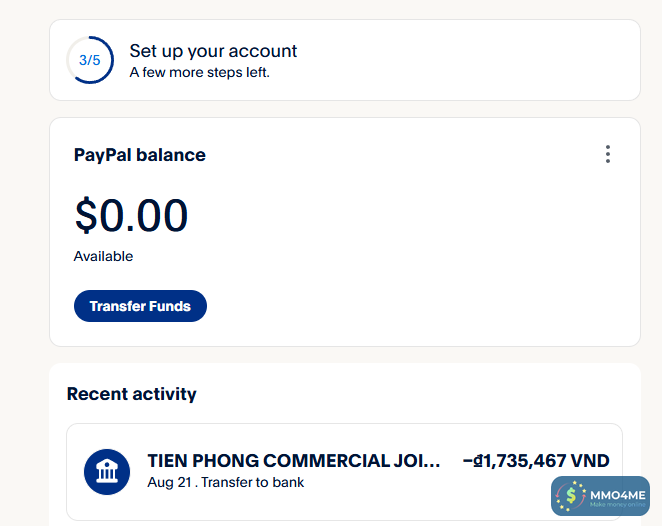This screenshot has width=662, height=526.
Task: Click the MMO4ME watermark text
Action: pos(617,495)
